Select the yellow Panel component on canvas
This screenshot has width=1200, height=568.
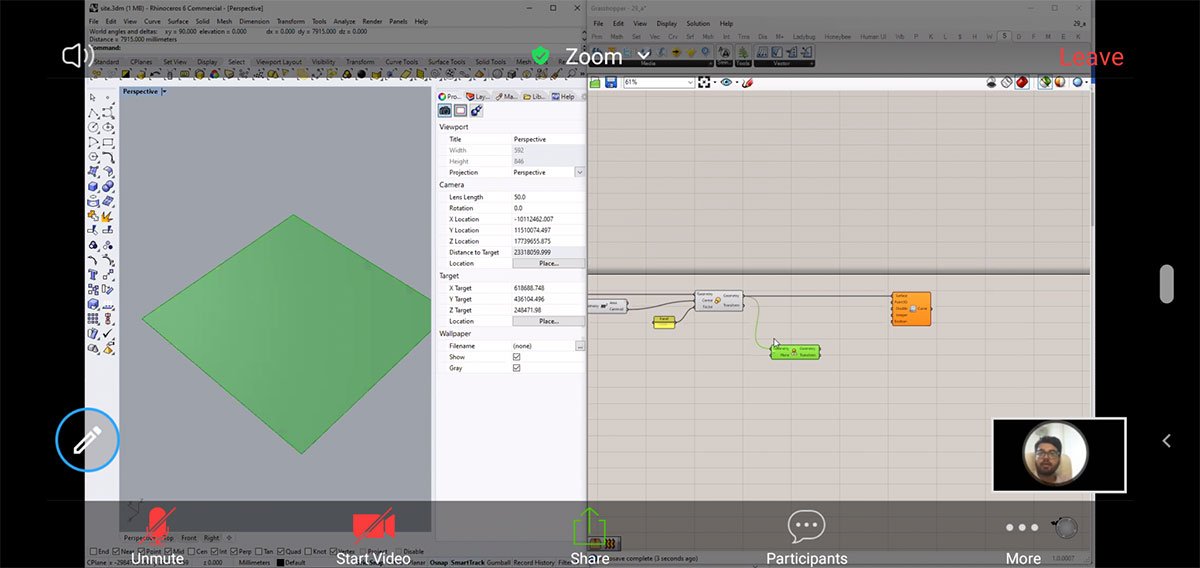click(x=664, y=321)
